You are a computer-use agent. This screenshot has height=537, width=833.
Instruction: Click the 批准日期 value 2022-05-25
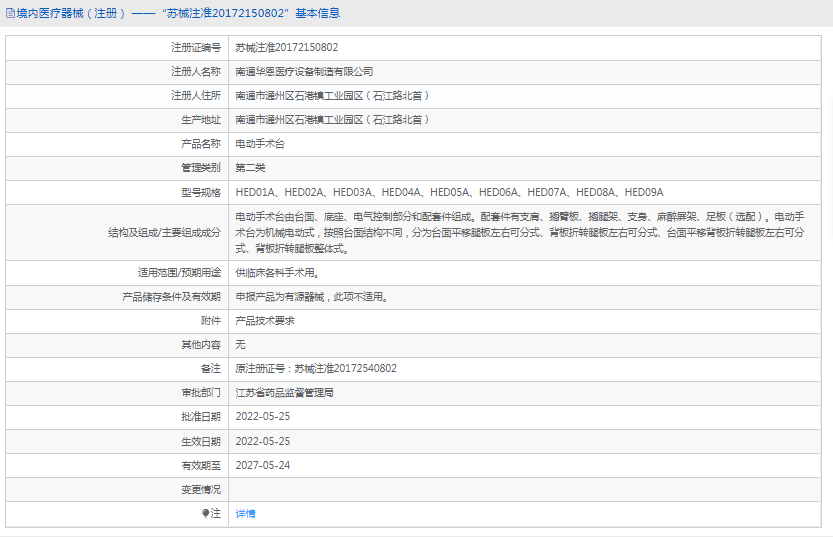pos(263,417)
